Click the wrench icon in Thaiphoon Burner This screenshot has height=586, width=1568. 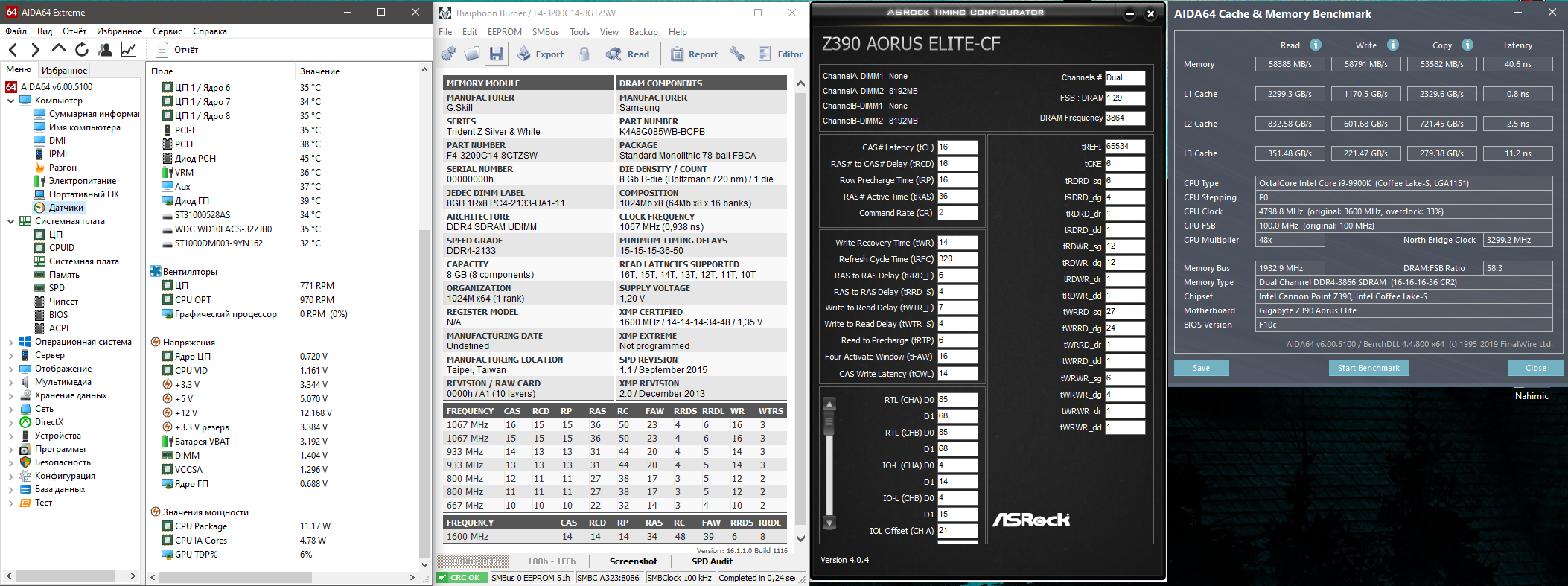[737, 54]
